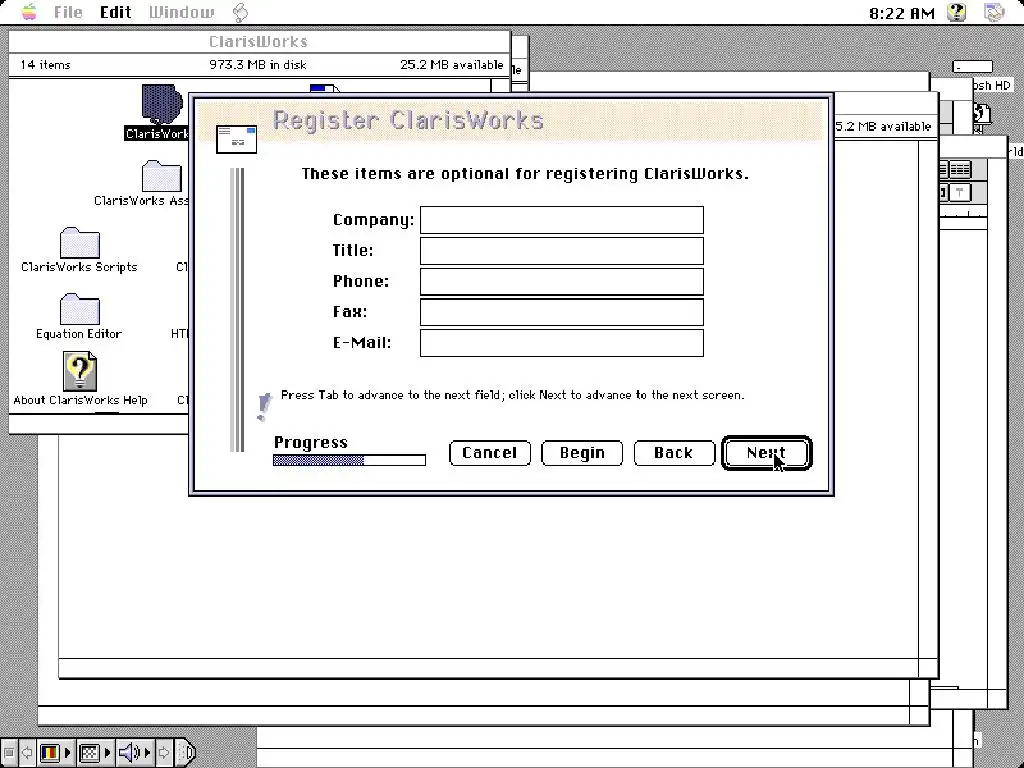This screenshot has width=1024, height=768.
Task: Click the Begin button
Action: click(582, 453)
